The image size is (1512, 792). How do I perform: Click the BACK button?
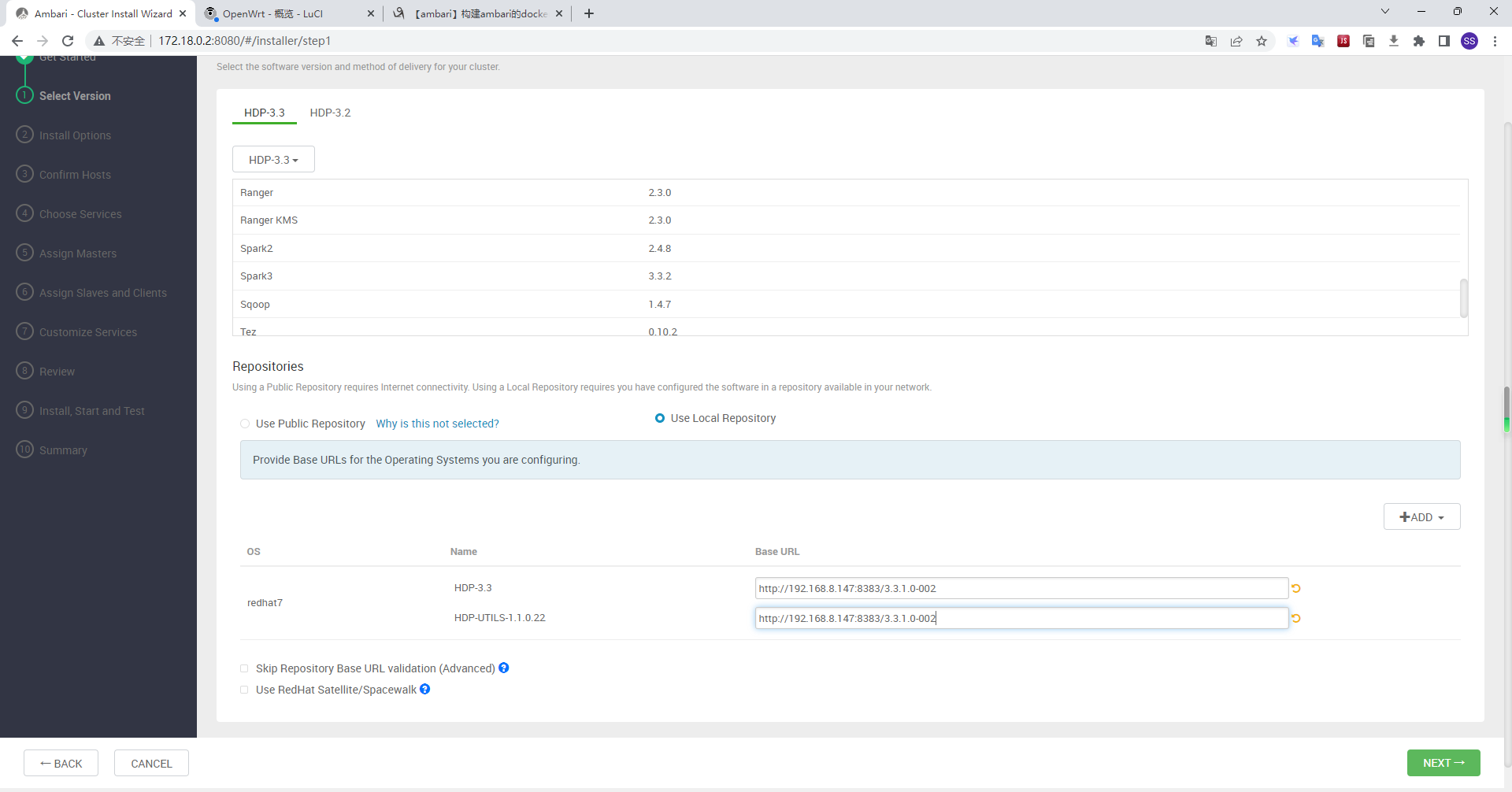[61, 763]
